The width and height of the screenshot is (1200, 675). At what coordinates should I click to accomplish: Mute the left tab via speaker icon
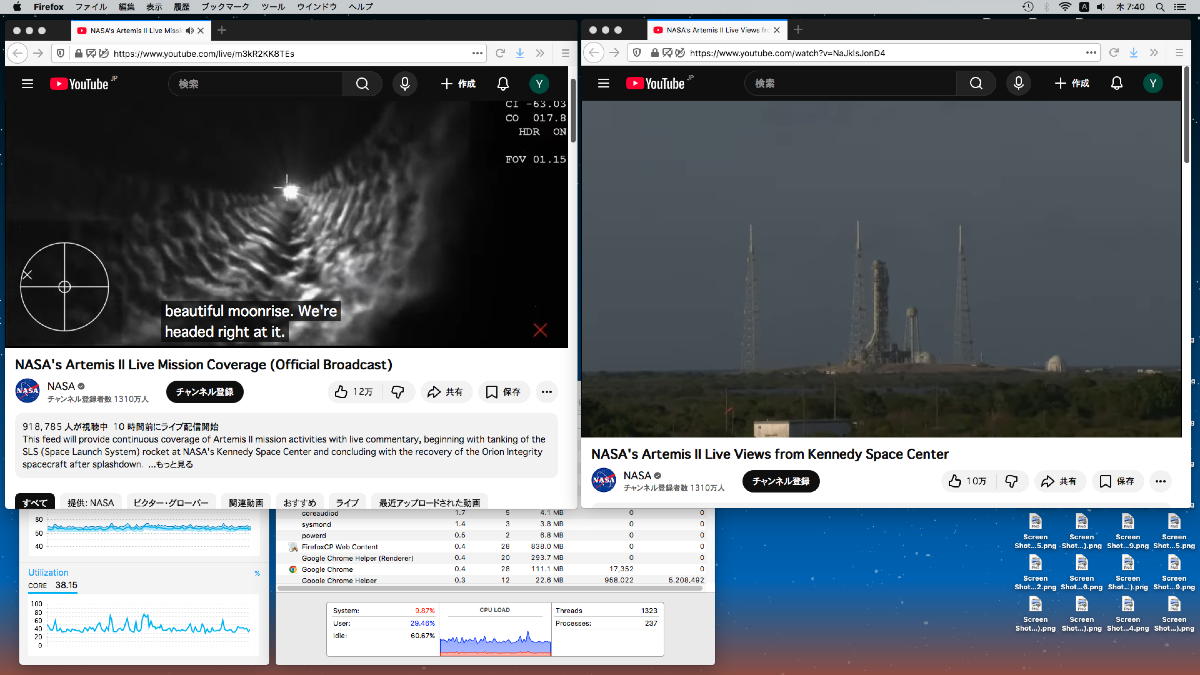pyautogui.click(x=190, y=30)
